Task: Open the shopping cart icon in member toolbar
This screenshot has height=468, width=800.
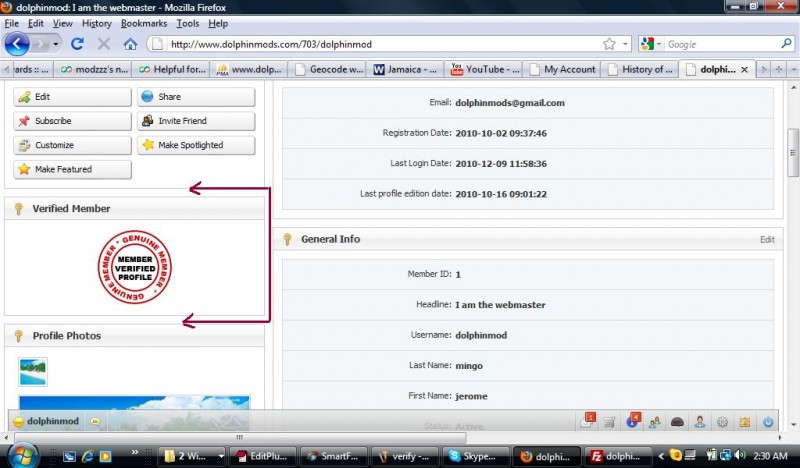Action: (x=609, y=422)
